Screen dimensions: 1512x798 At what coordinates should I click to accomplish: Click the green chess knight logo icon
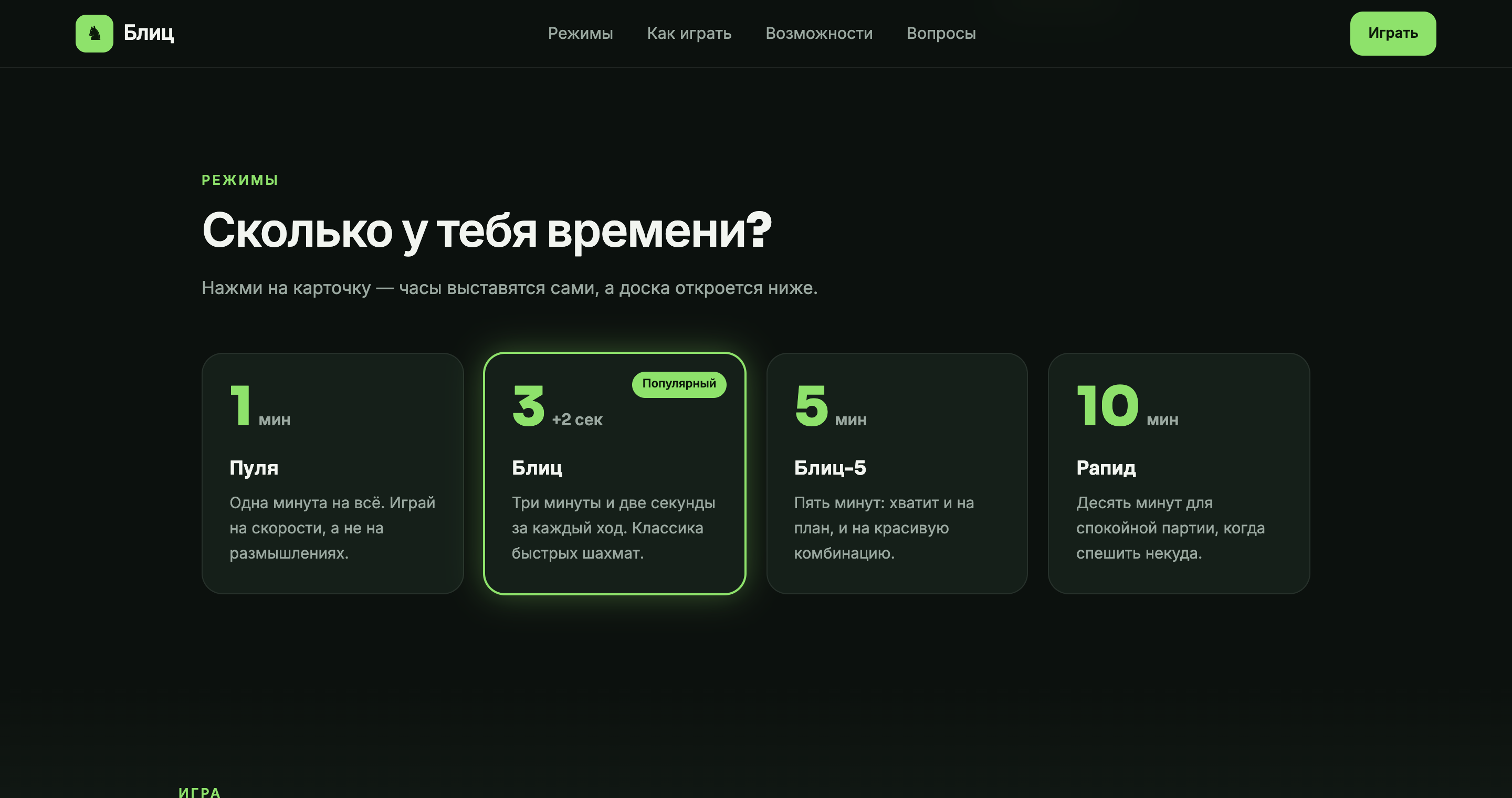(94, 34)
